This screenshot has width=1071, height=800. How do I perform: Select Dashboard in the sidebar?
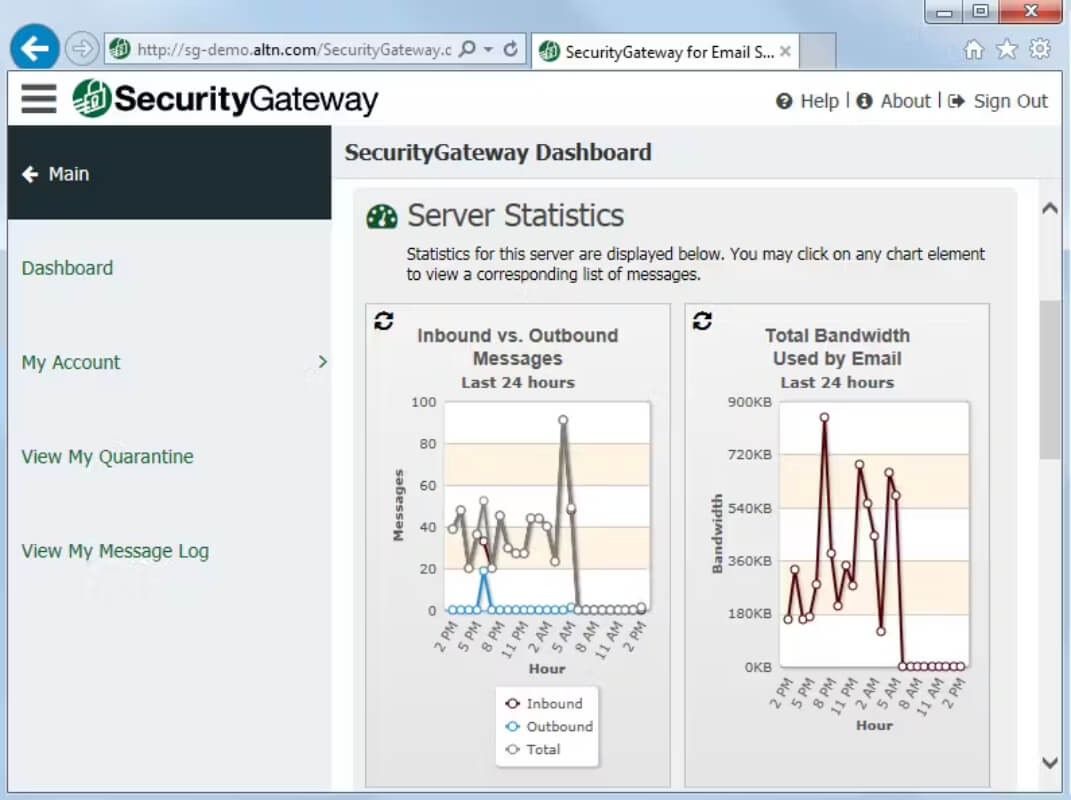[x=67, y=268]
